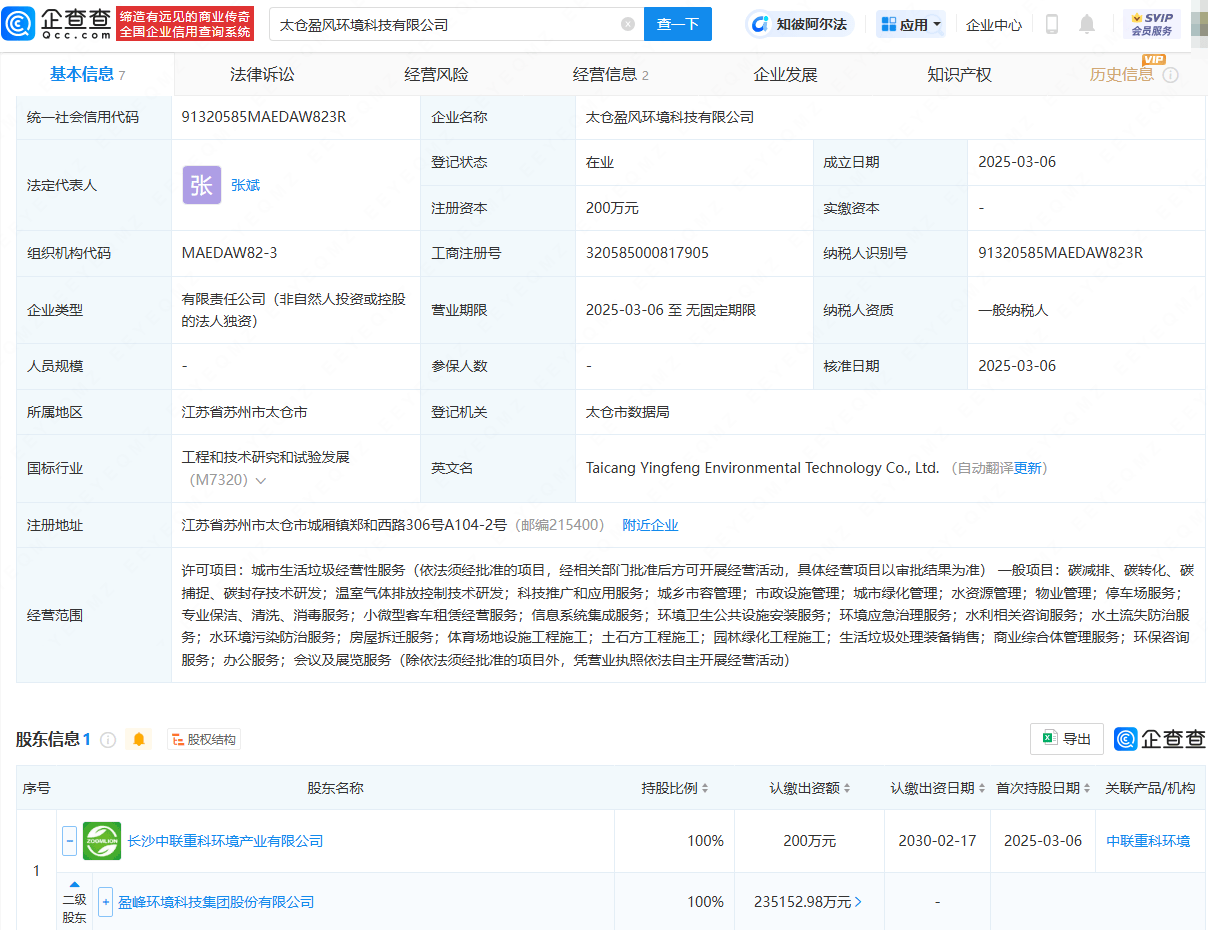This screenshot has height=930, width=1208.
Task: Open the 盈峰环境科技集团股份有限公司 link
Action: [216, 902]
